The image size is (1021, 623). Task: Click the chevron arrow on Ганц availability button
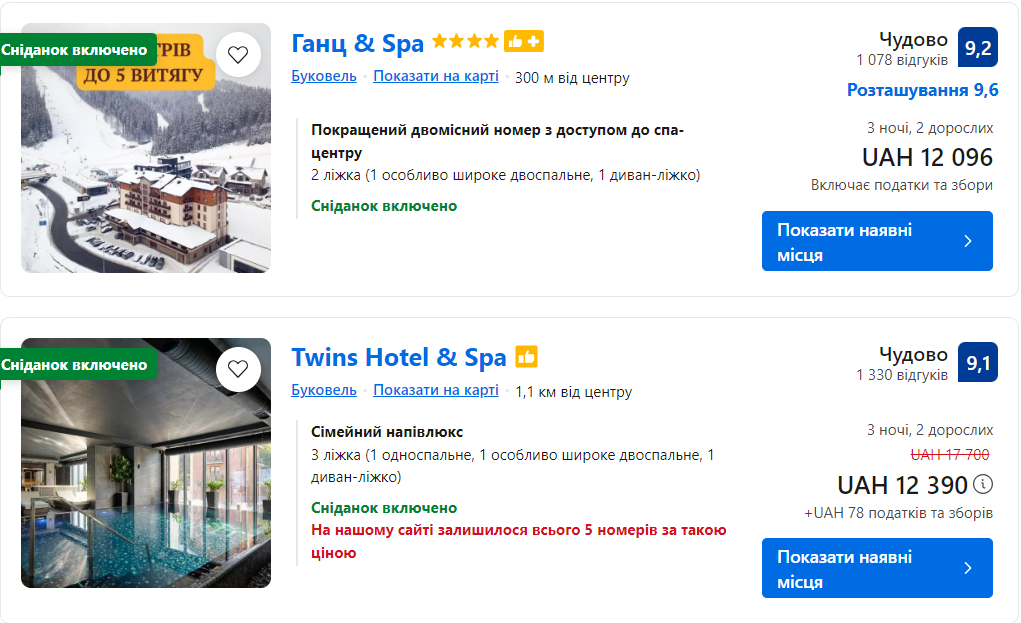[968, 242]
